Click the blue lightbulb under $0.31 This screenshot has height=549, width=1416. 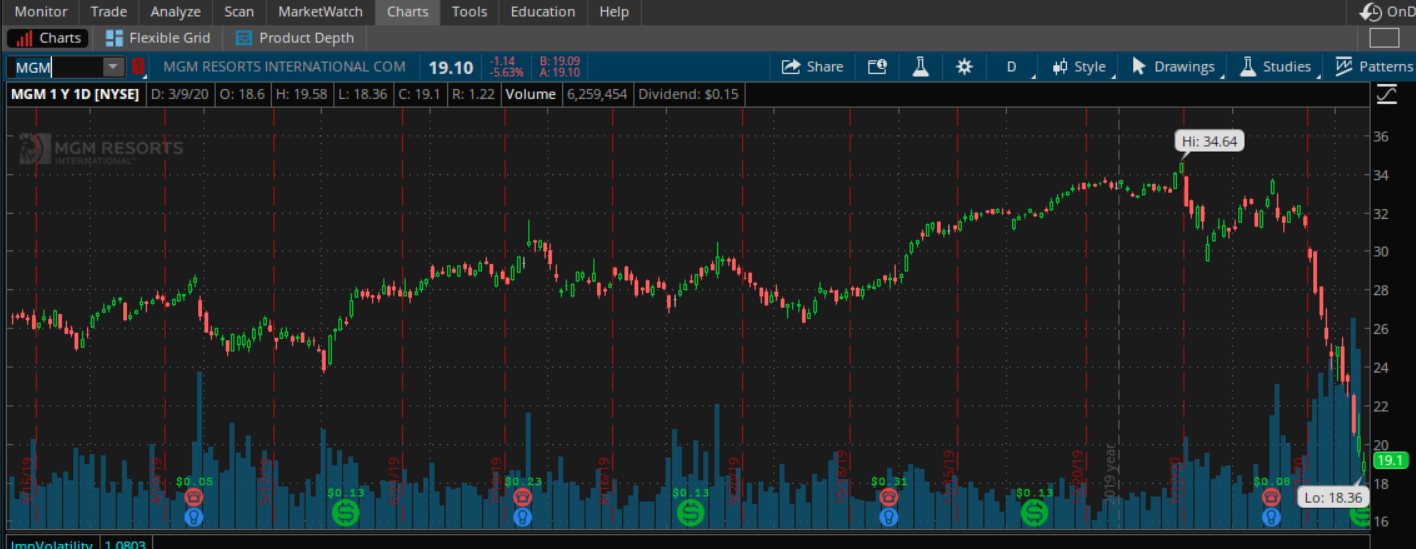click(888, 517)
